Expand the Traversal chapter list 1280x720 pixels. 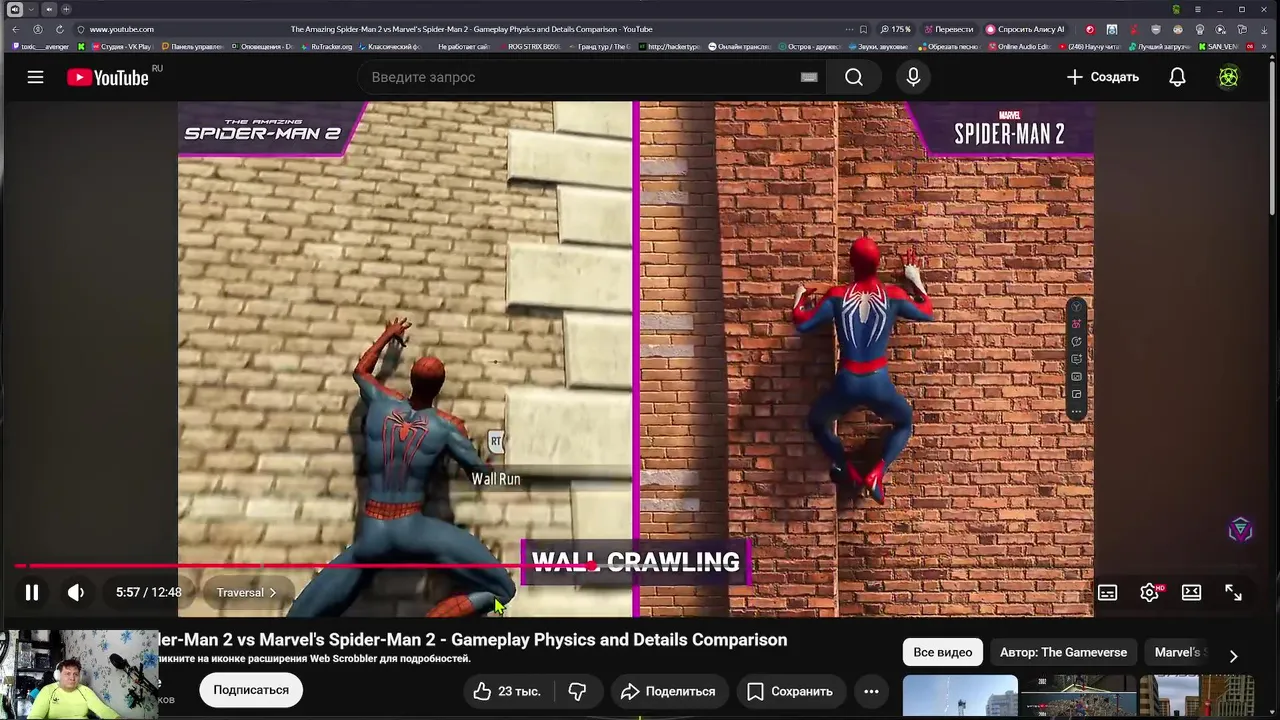click(246, 592)
